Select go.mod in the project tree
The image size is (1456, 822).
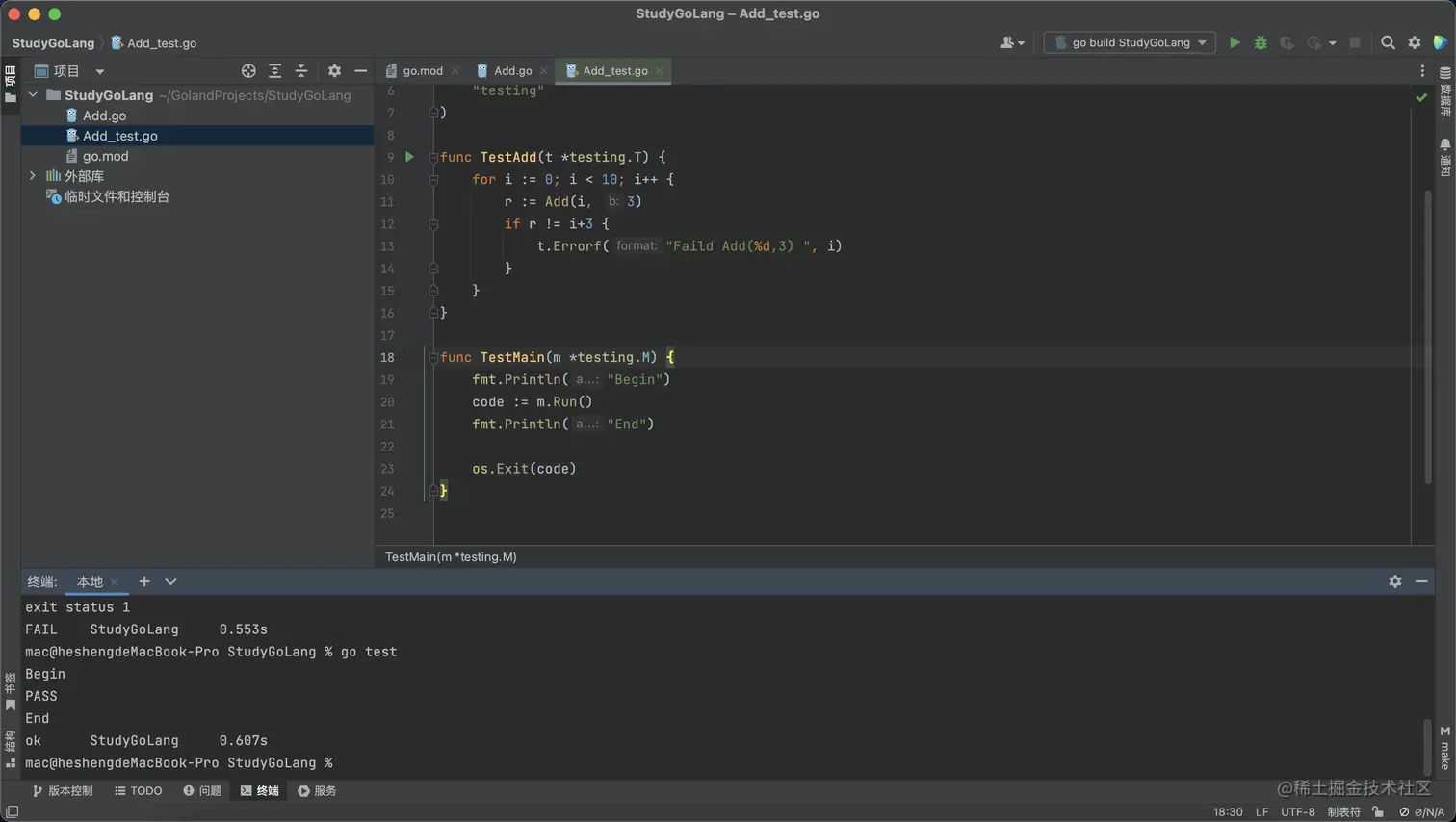pyautogui.click(x=105, y=156)
